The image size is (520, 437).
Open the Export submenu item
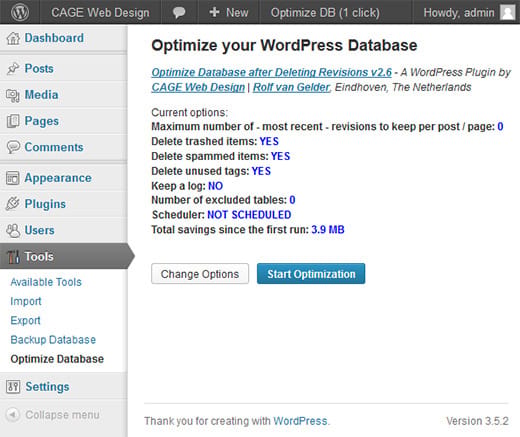(25, 321)
